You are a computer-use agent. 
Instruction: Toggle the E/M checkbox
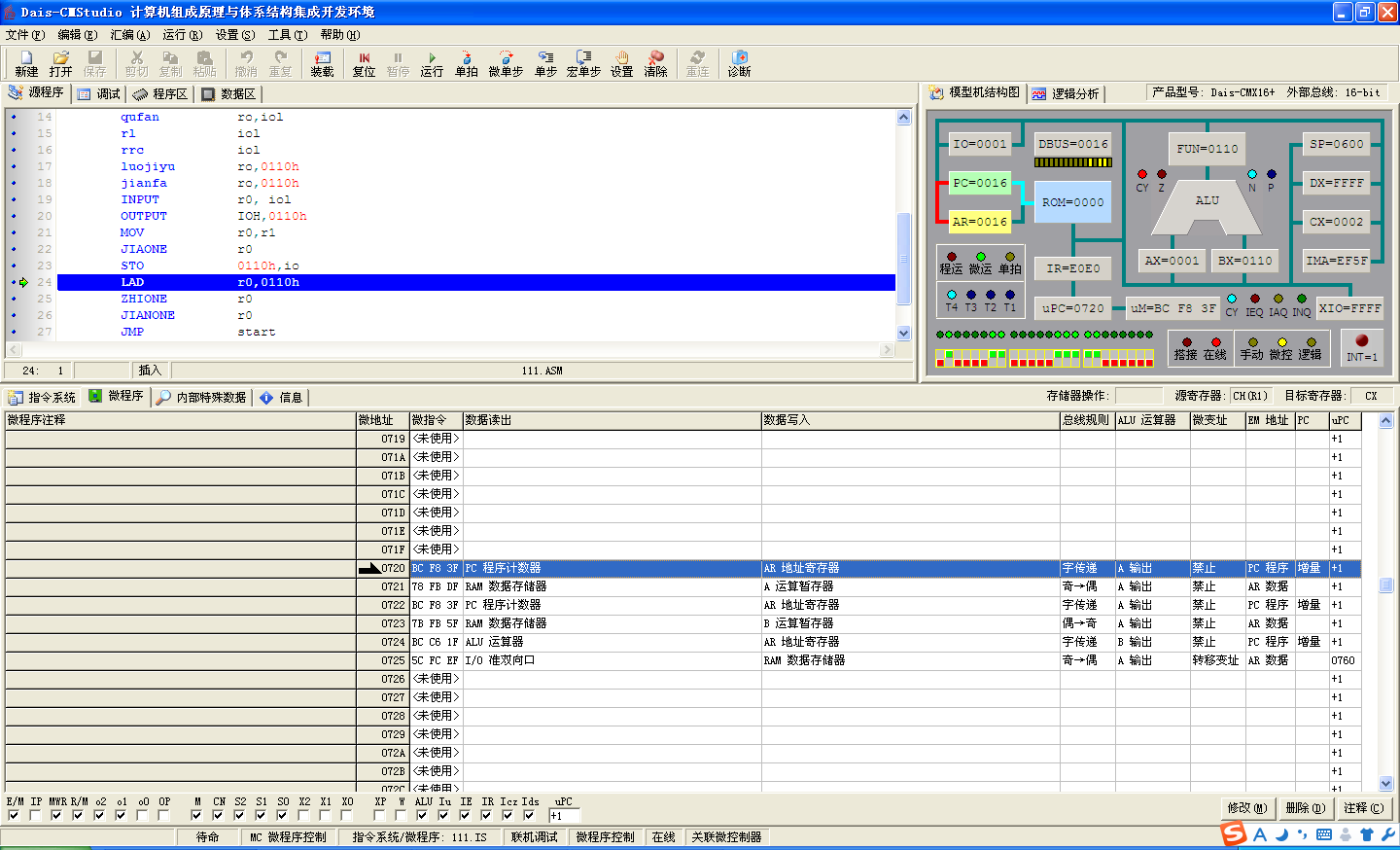[14, 815]
